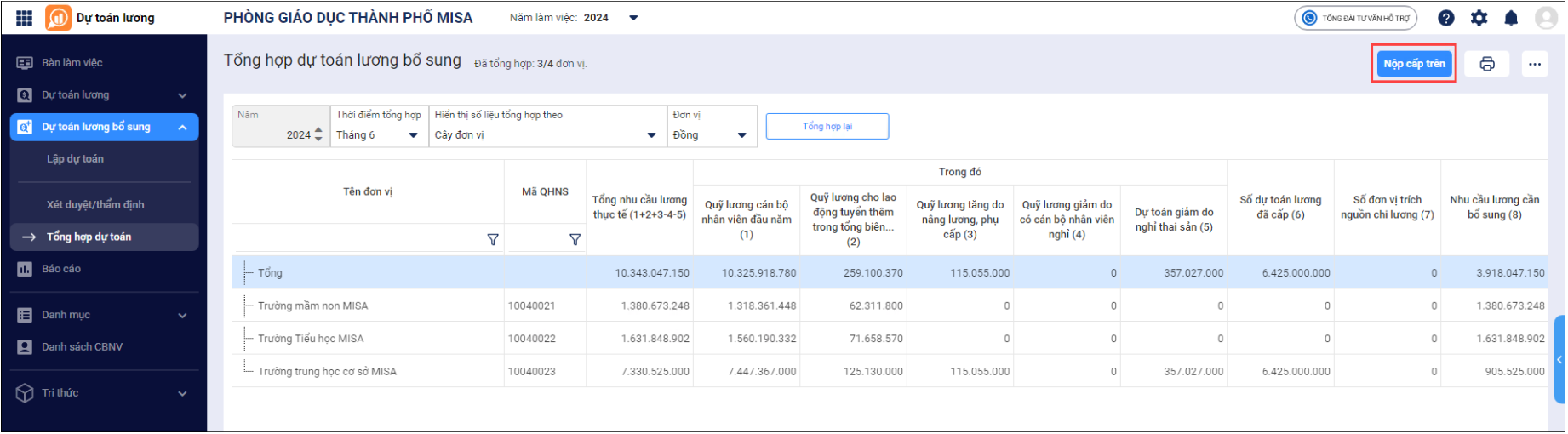Click the Tri thức cube icon

coord(25,393)
